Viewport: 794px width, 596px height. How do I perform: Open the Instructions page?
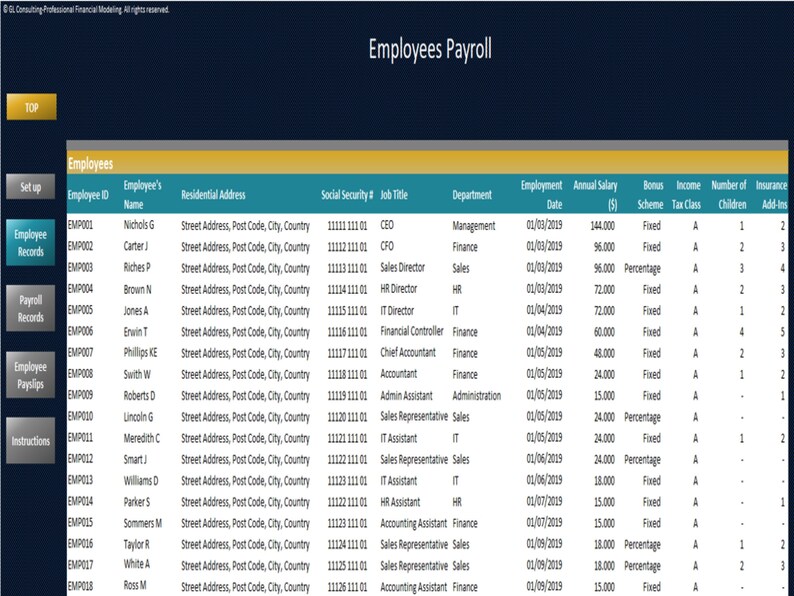tap(30, 441)
